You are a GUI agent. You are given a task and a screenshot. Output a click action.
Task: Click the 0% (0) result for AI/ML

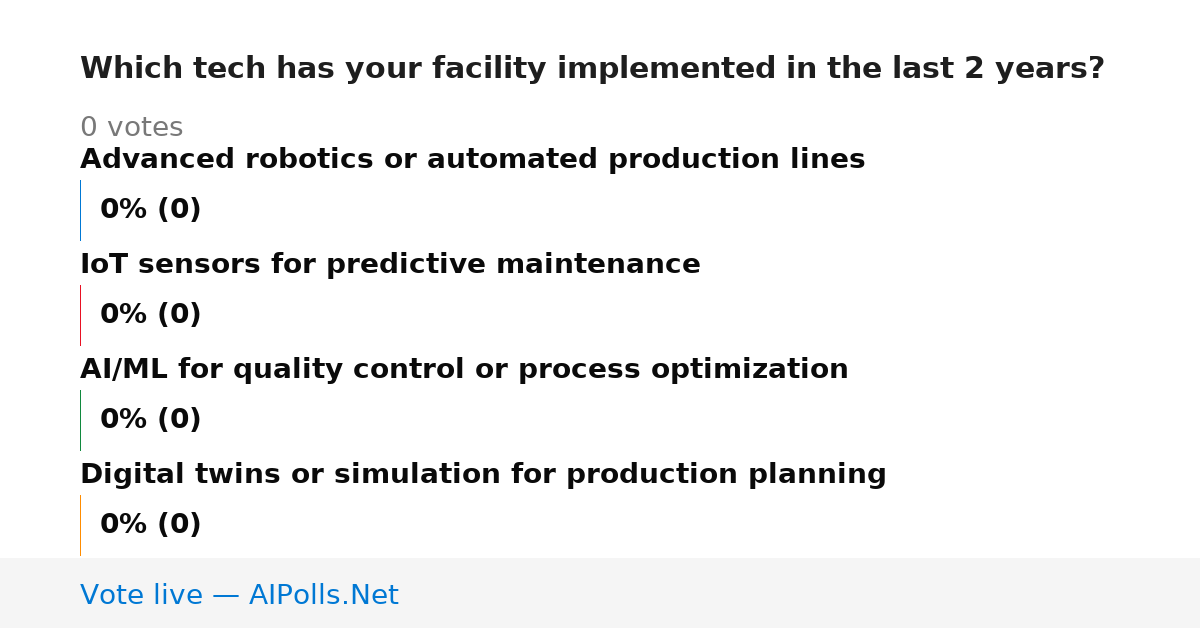click(150, 420)
